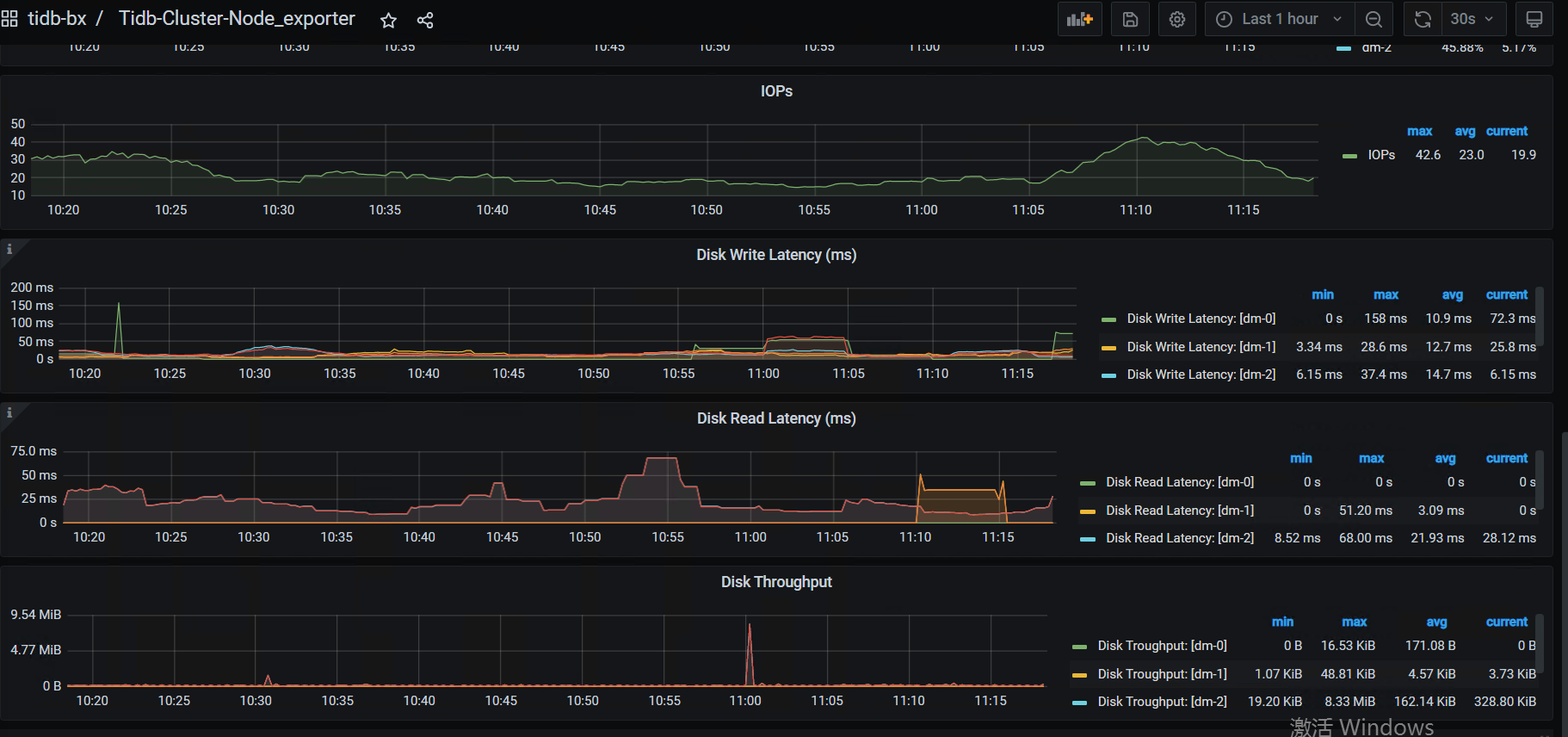The image size is (1568, 737).
Task: Sort the Disk Write Latency legend by max
Action: [x=1385, y=294]
